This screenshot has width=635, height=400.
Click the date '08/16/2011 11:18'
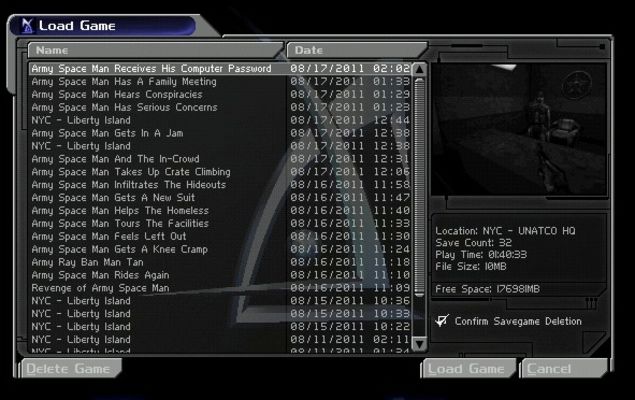pyautogui.click(x=350, y=262)
